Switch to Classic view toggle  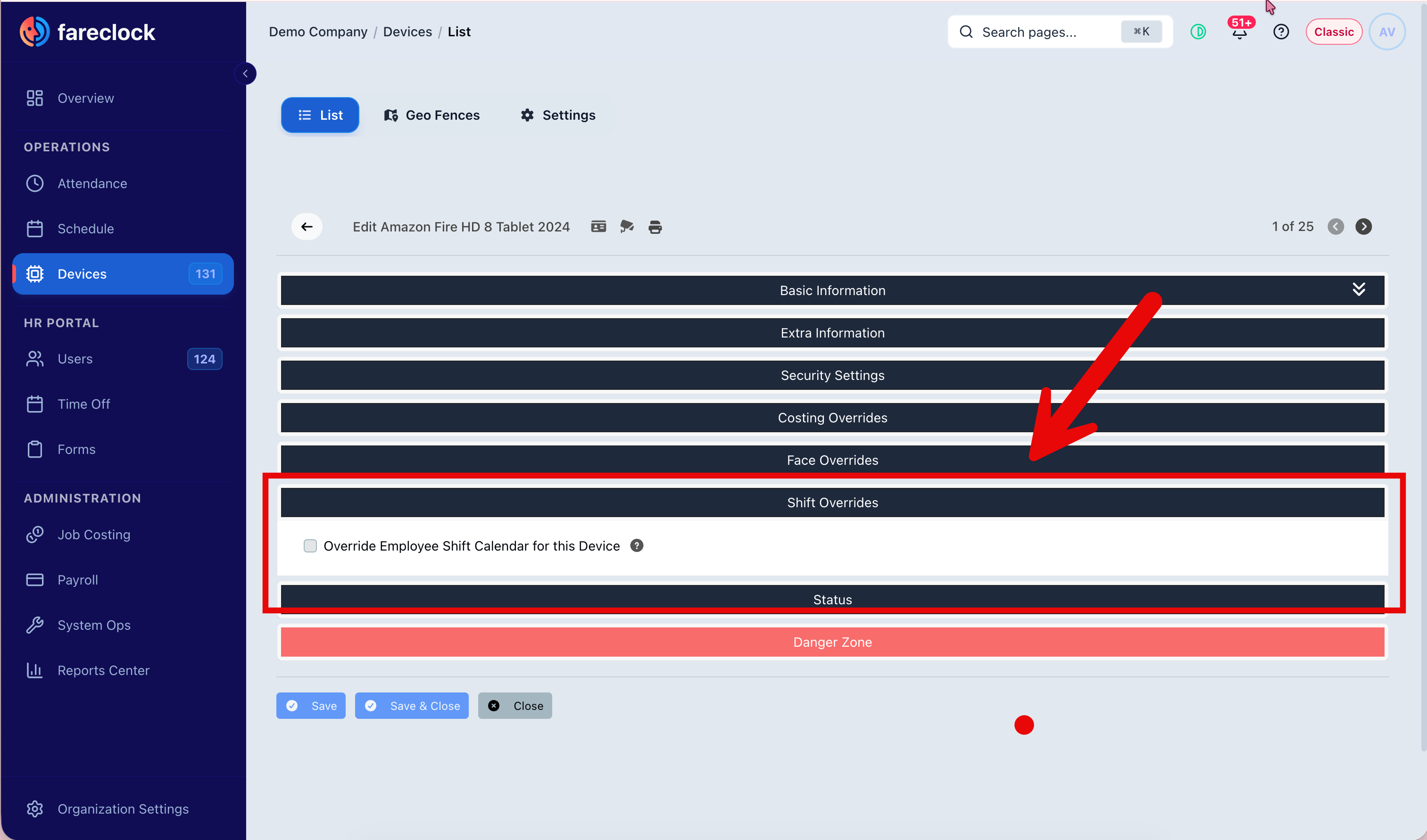click(1334, 32)
